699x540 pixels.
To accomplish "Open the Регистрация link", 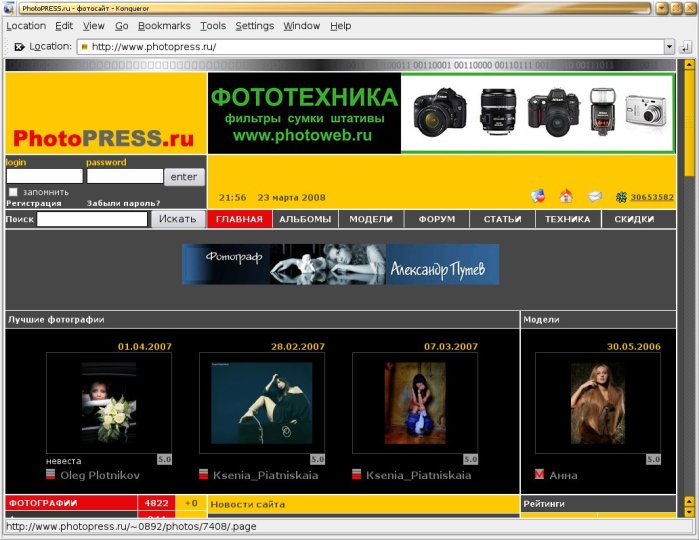I will click(x=34, y=203).
